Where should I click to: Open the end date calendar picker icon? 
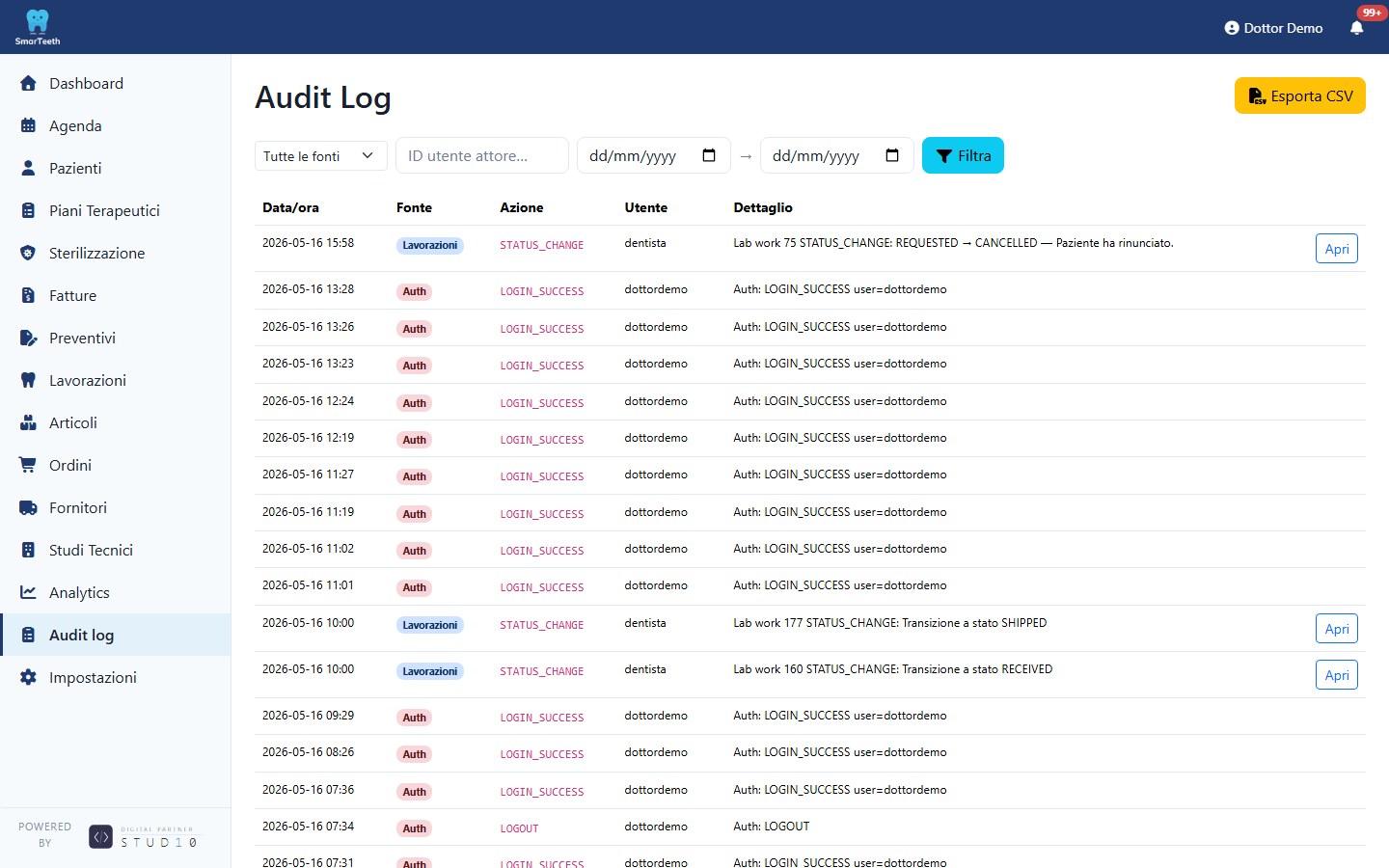[x=892, y=155]
